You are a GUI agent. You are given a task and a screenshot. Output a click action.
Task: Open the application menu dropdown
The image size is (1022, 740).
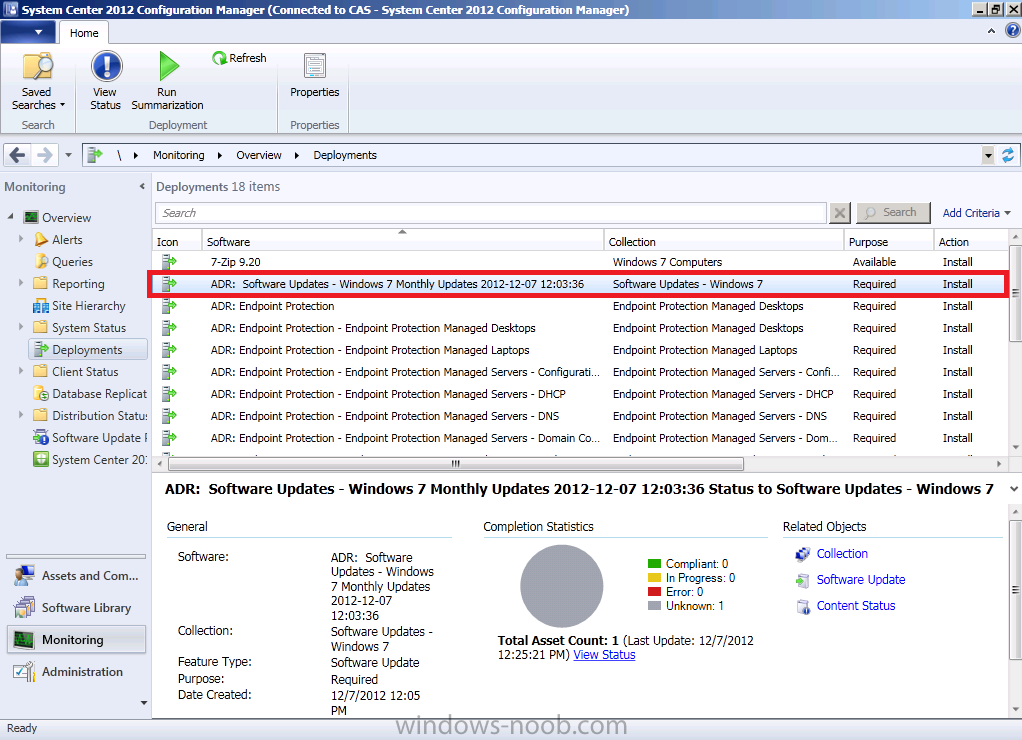(27, 32)
